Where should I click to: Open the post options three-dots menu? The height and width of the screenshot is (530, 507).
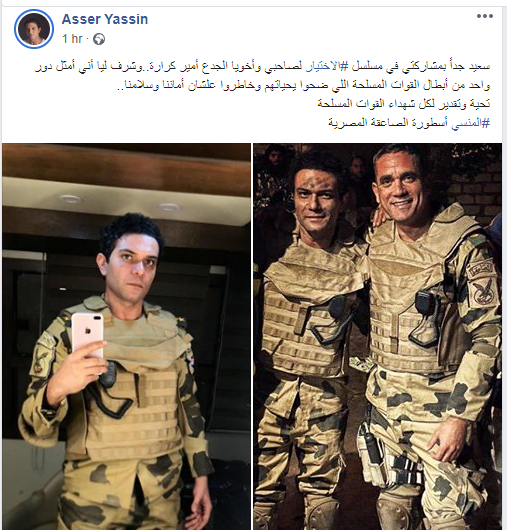pyautogui.click(x=485, y=16)
